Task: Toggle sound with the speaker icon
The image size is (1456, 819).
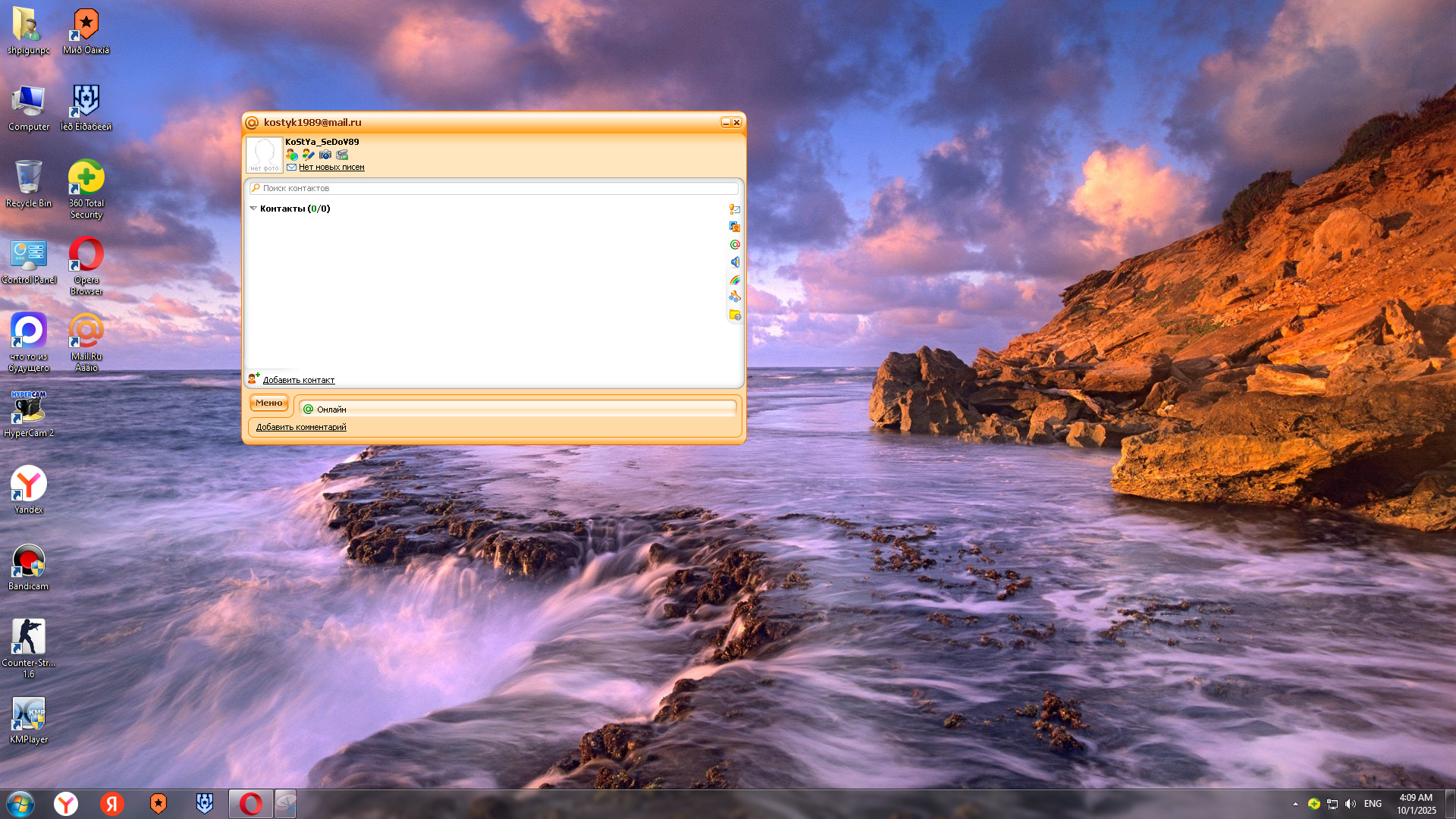Action: (x=735, y=262)
